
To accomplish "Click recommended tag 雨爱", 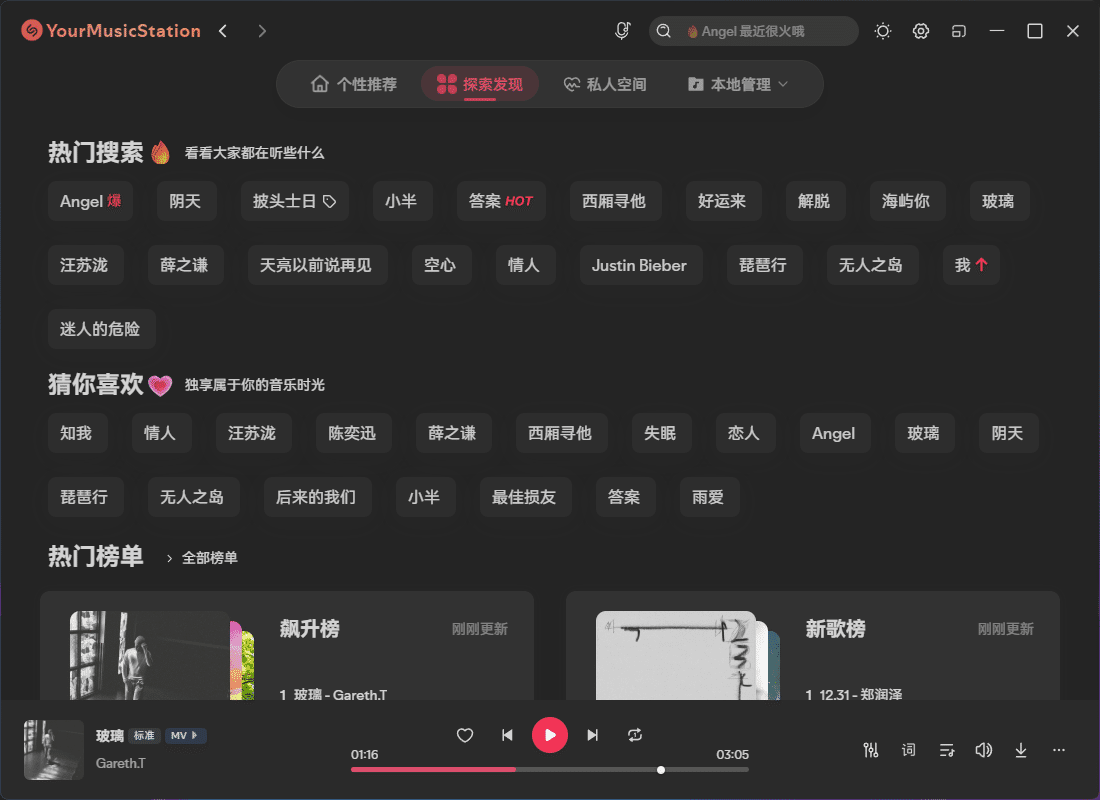I will coord(708,497).
